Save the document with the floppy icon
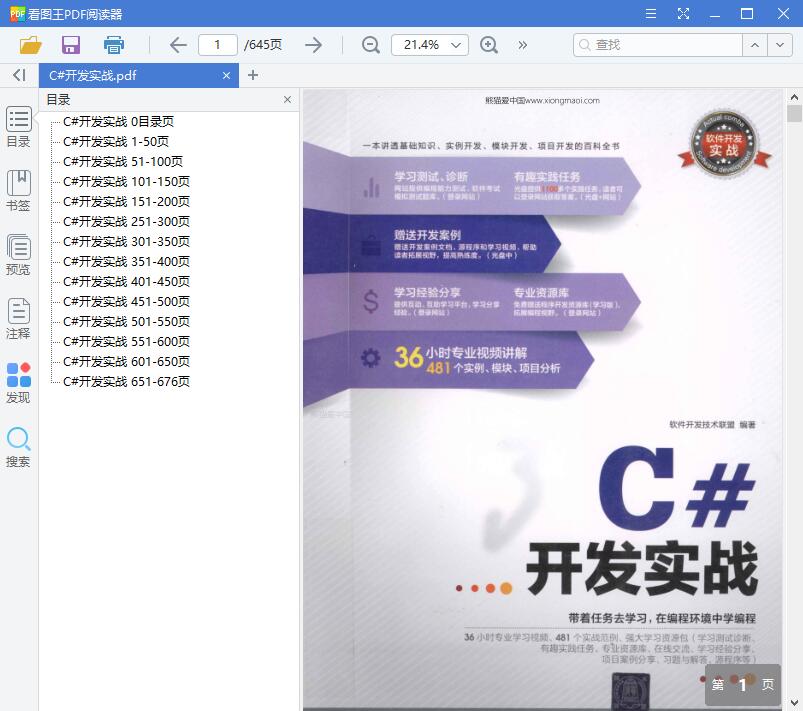Viewport: 803px width, 711px height. 71,45
